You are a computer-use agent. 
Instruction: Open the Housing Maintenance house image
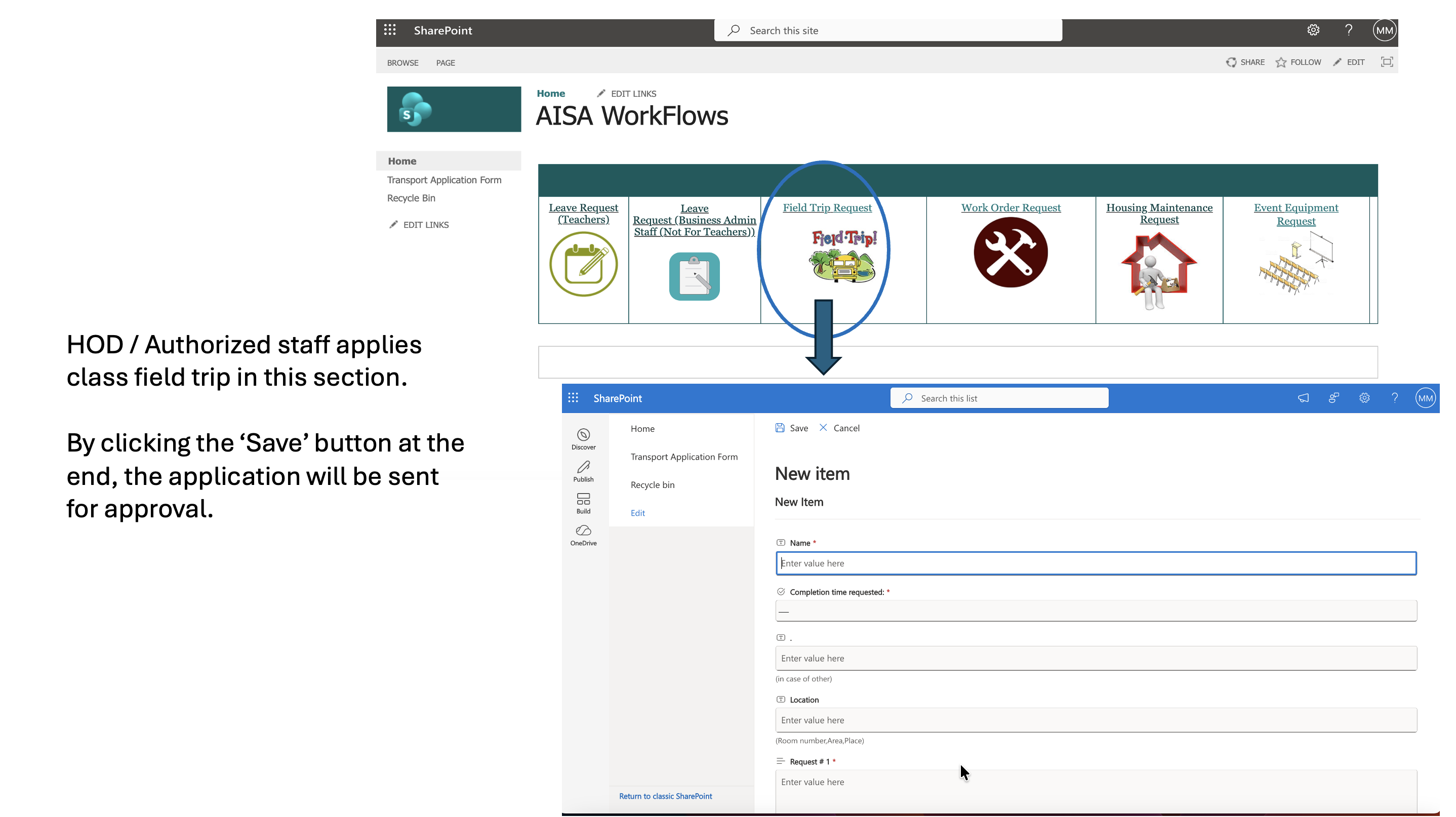(x=1159, y=271)
